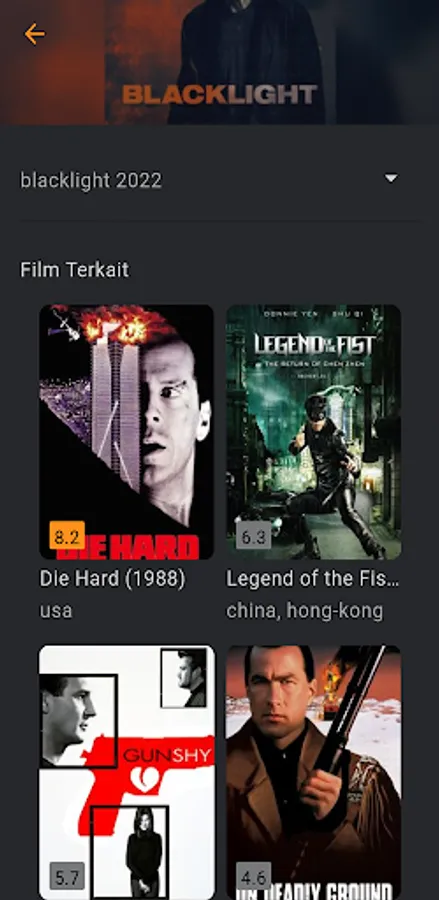439x900 pixels.
Task: Tap the BLACKLIGHT logo text in banner
Action: point(219,94)
